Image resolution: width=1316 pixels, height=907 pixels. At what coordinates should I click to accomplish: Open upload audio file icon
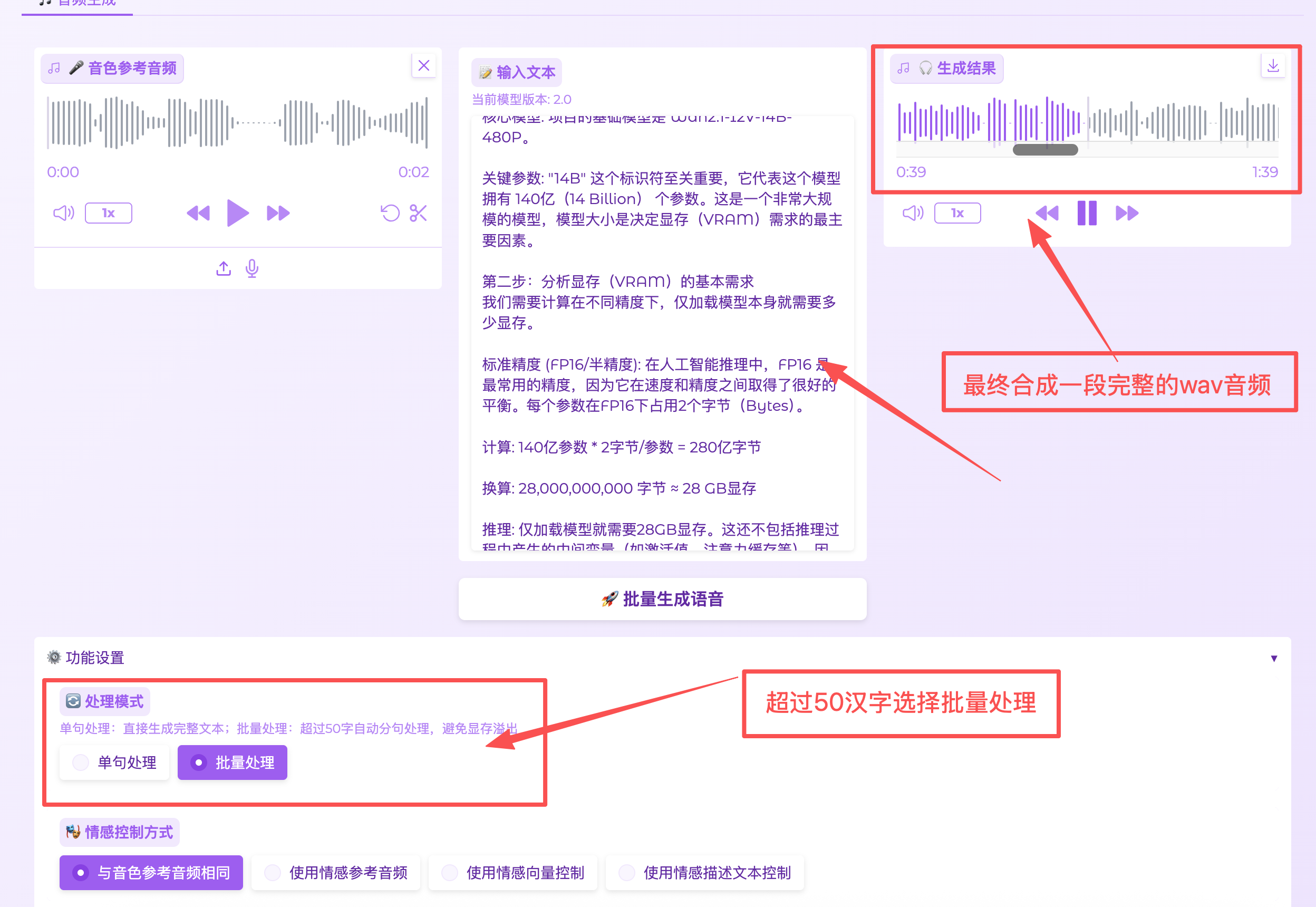coord(224,268)
